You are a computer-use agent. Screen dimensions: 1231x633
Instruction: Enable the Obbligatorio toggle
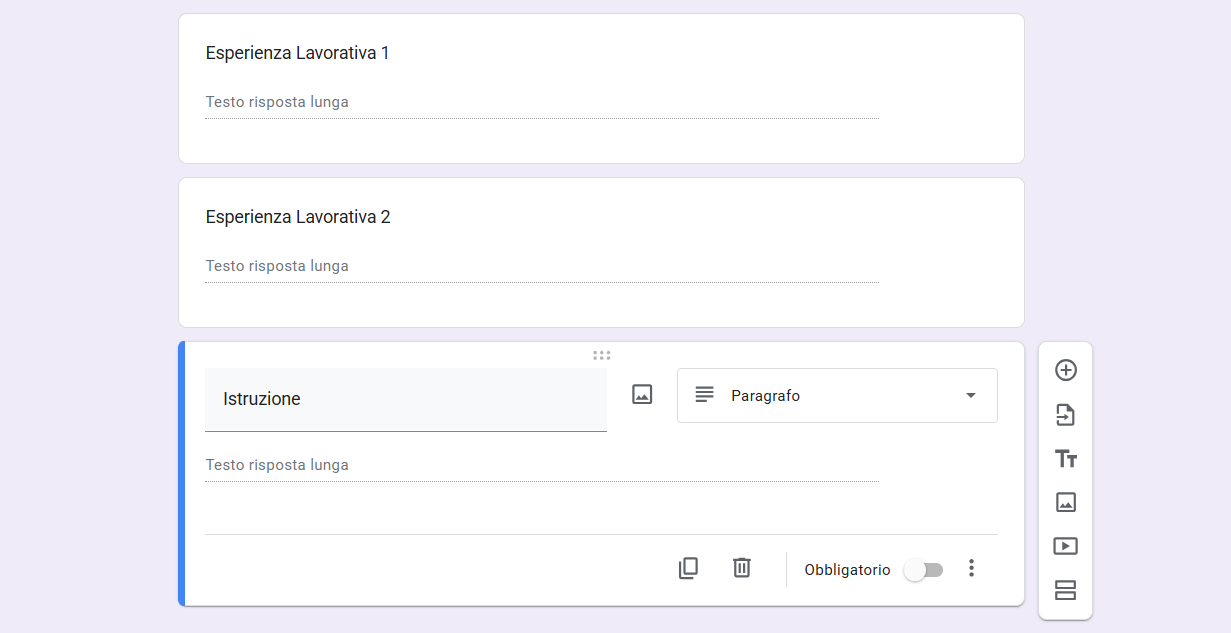[x=922, y=568]
